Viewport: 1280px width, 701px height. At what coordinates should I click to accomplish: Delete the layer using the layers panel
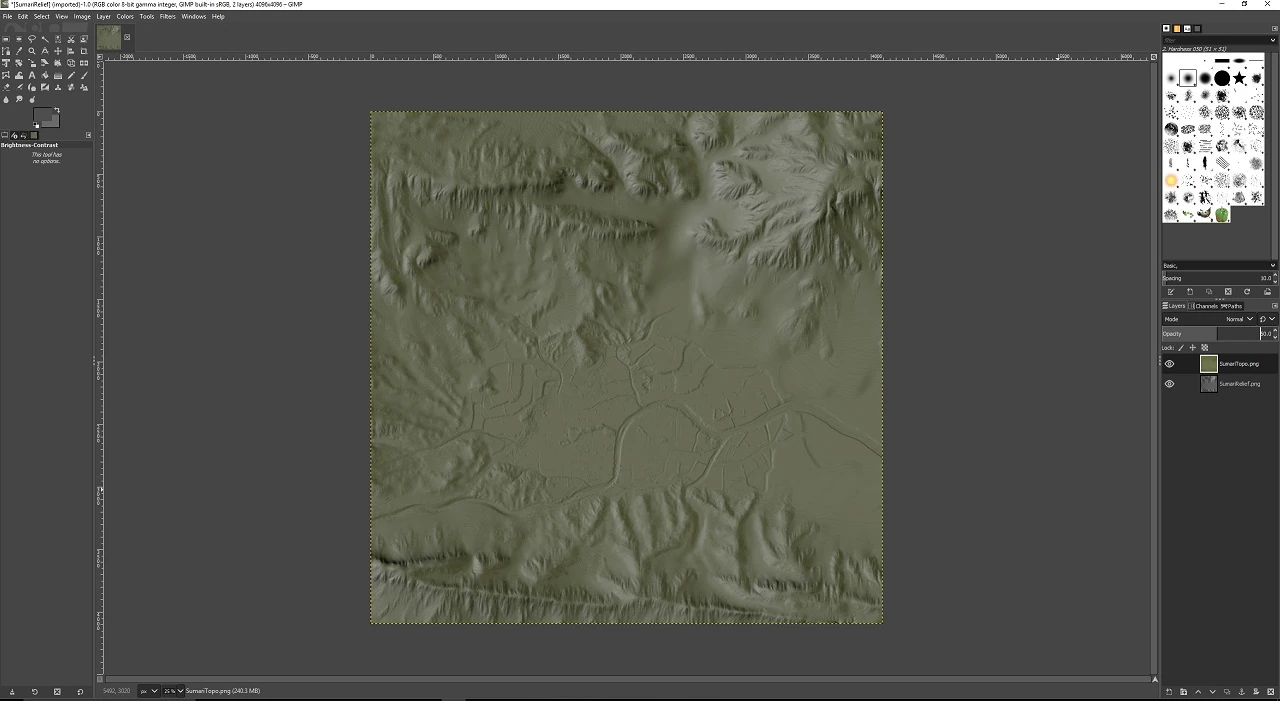point(1269,692)
